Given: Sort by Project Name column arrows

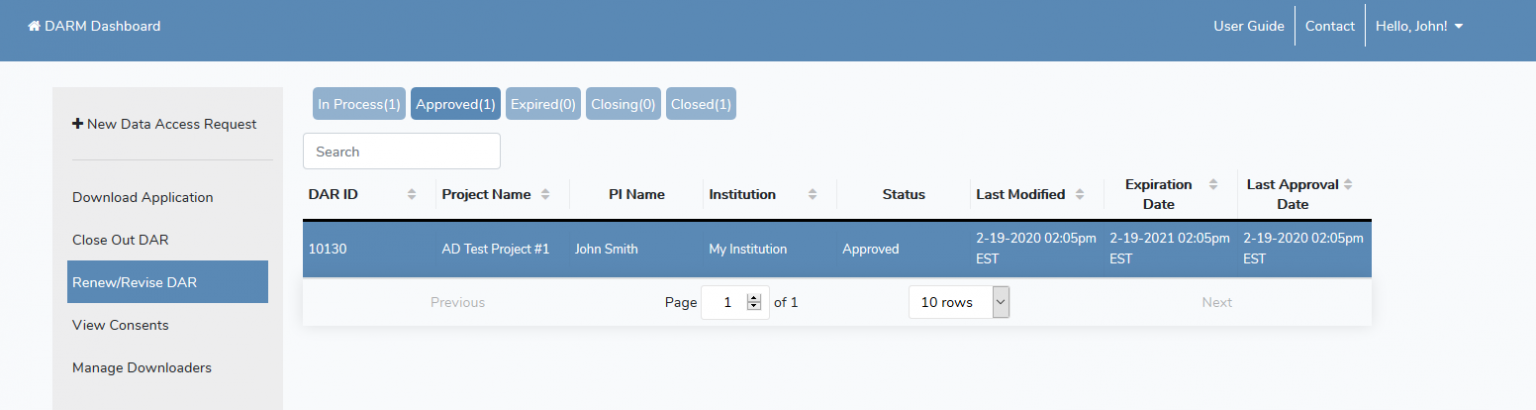Looking at the screenshot, I should click(x=545, y=194).
